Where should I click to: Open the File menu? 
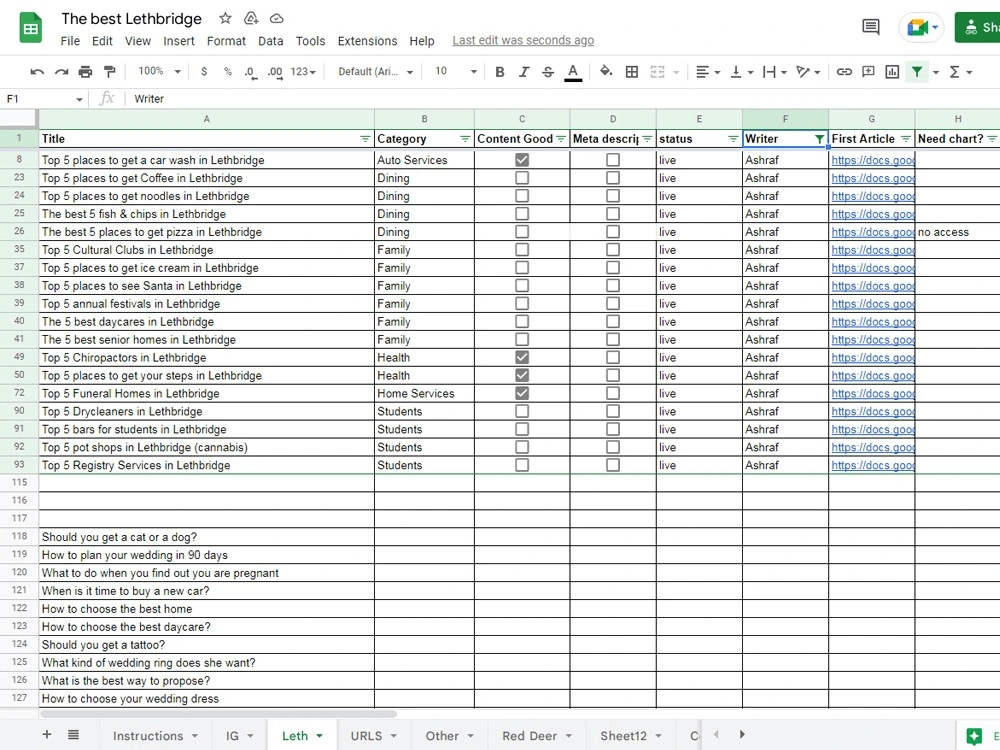(x=70, y=41)
